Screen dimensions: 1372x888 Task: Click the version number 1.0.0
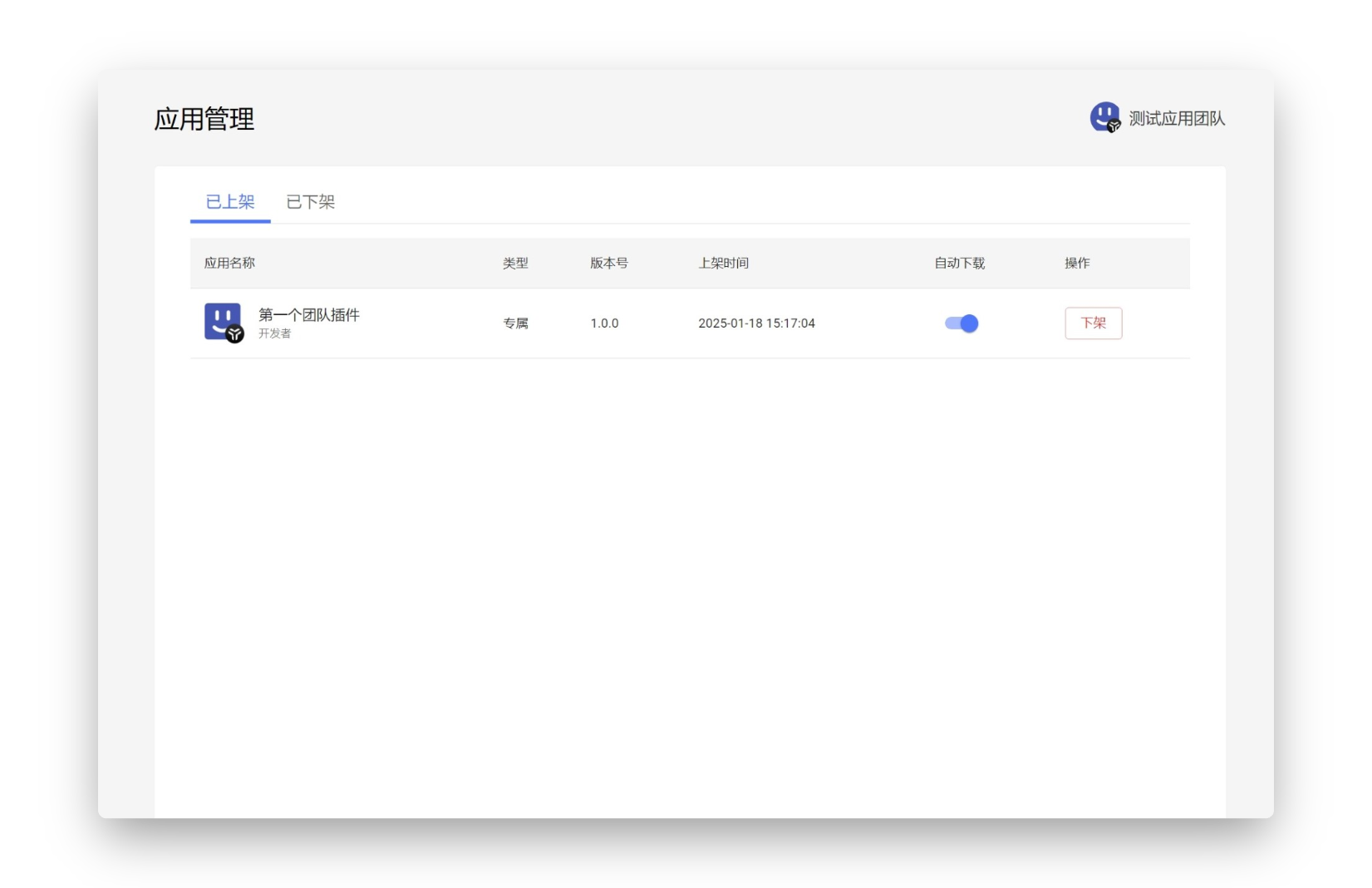click(x=605, y=323)
